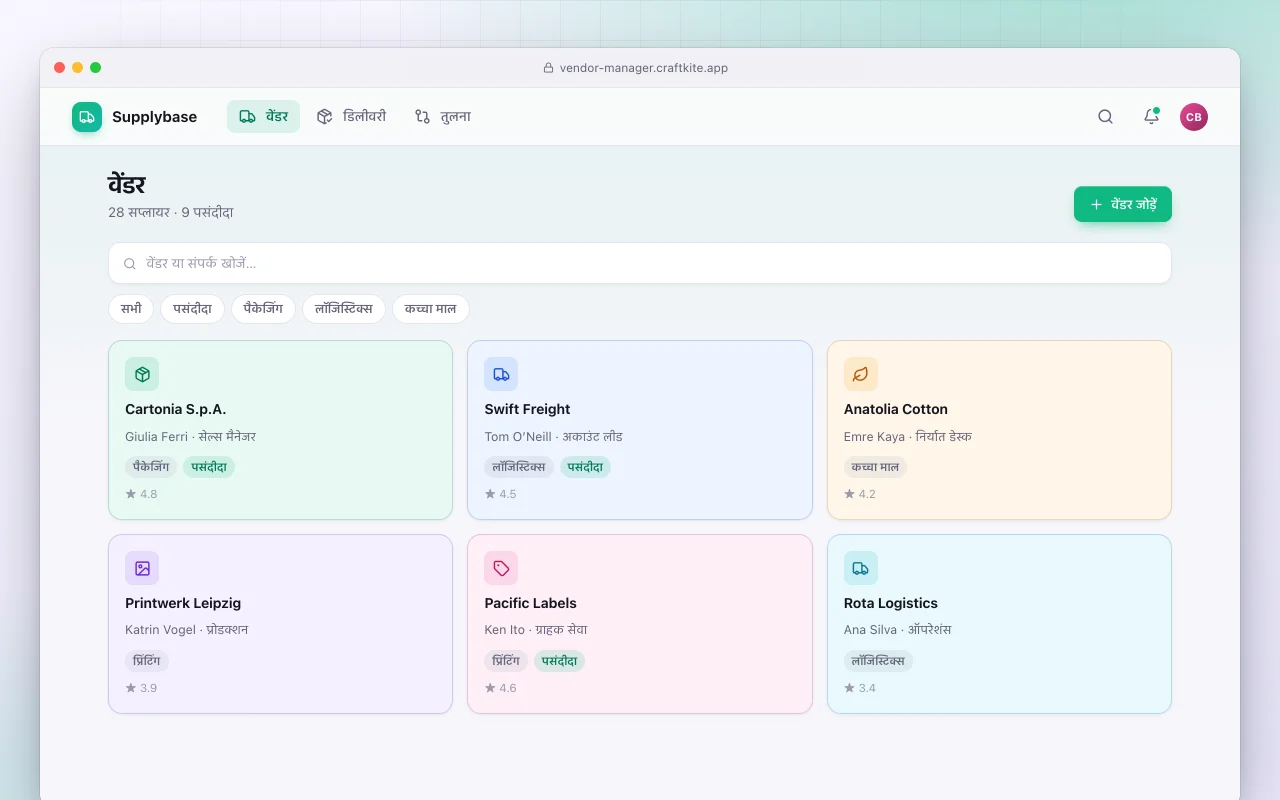Switch to the वेंडर nav tab
The image size is (1280, 800).
click(x=263, y=117)
